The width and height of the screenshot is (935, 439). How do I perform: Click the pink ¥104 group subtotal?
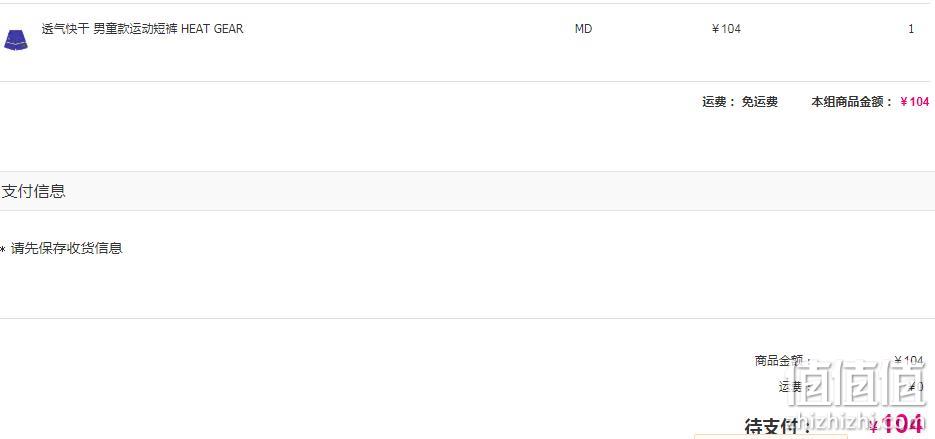915,101
